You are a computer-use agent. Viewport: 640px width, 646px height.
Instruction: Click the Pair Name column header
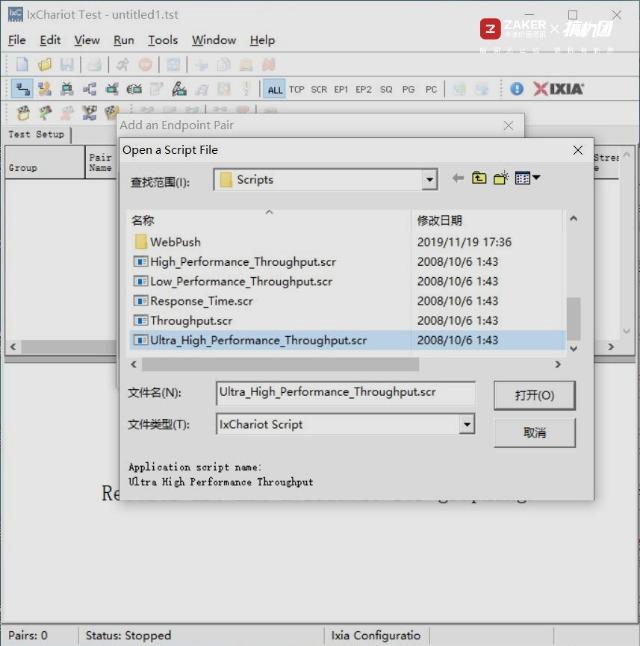point(101,162)
